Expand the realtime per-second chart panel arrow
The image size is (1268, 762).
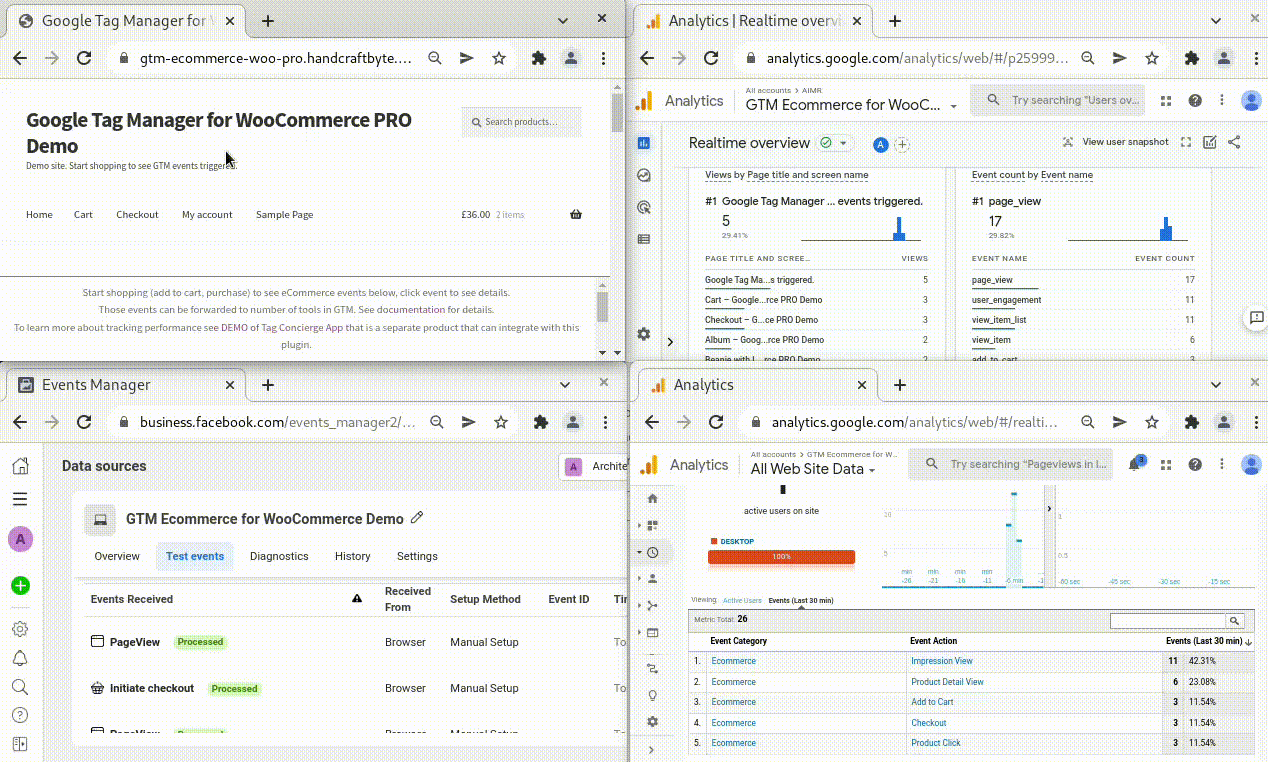click(x=1049, y=509)
